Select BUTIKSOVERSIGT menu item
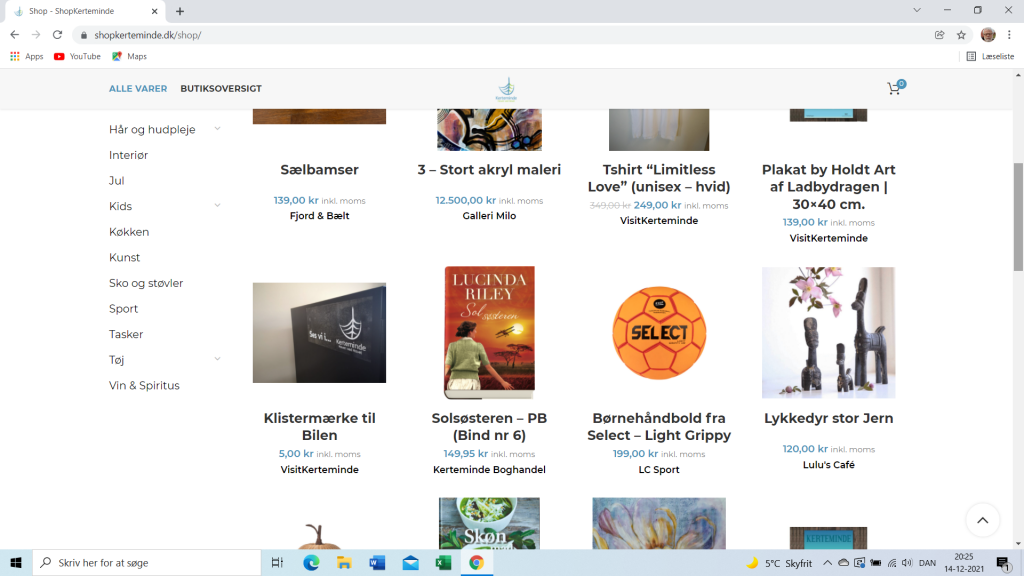Screen dimensions: 1024x576 221,88
